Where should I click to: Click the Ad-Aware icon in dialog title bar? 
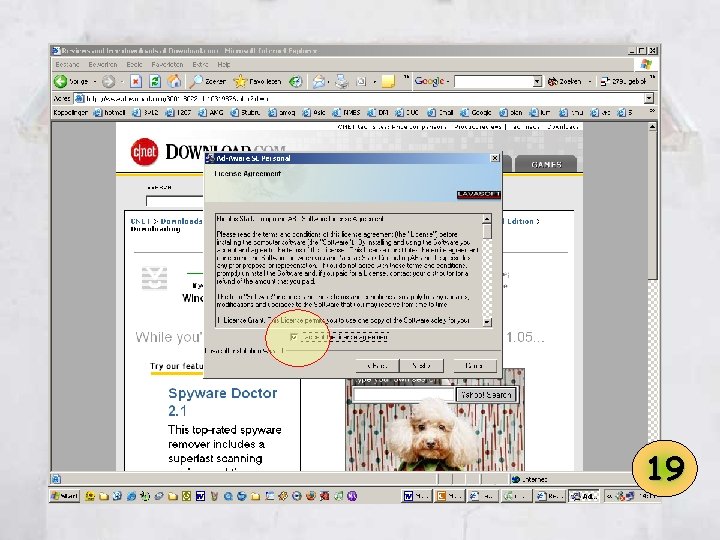pyautogui.click(x=210, y=158)
